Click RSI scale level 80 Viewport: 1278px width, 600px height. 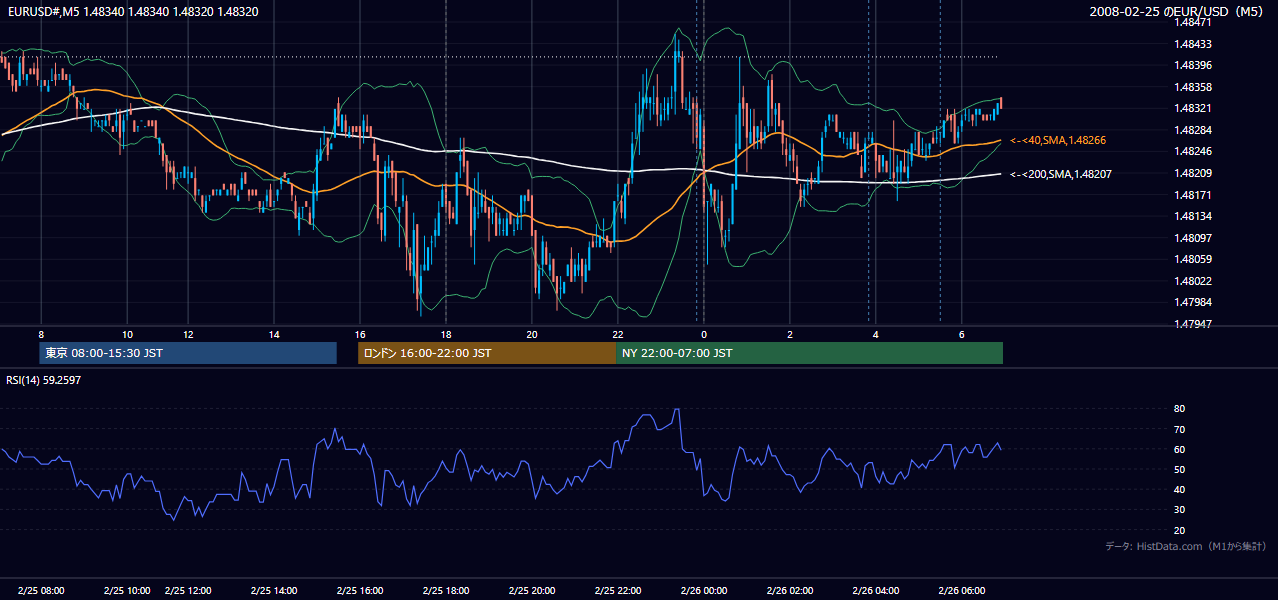coord(1180,409)
